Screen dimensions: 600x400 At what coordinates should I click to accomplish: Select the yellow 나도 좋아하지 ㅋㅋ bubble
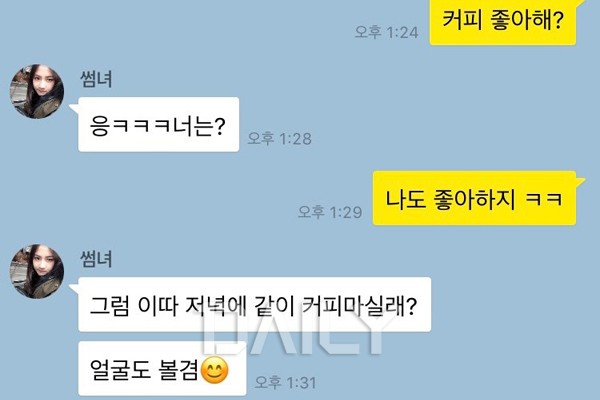pyautogui.click(x=474, y=198)
